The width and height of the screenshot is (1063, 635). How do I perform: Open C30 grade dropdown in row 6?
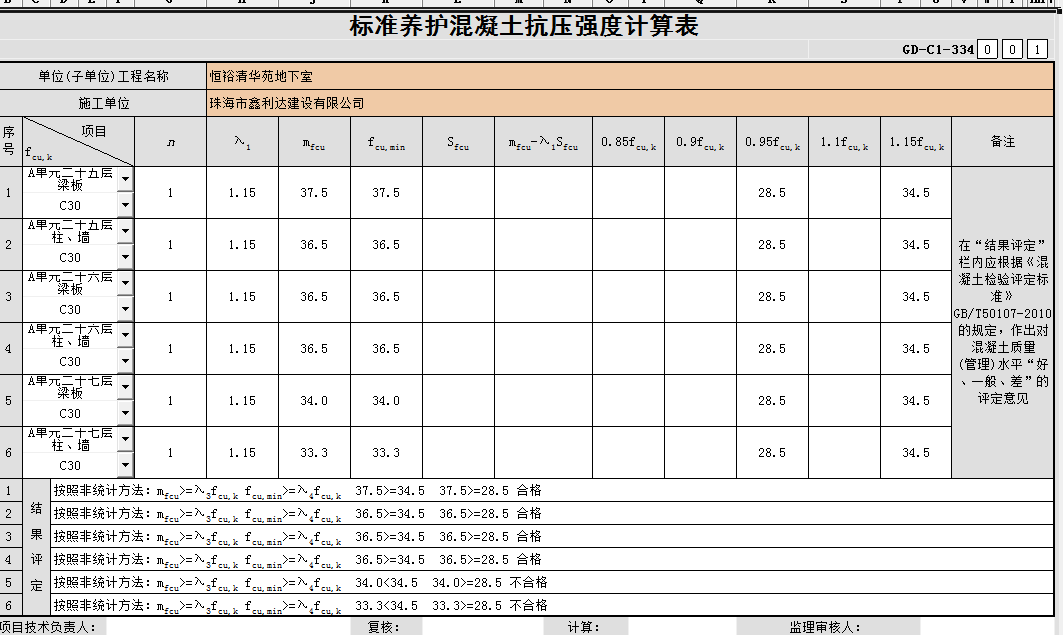pos(125,466)
